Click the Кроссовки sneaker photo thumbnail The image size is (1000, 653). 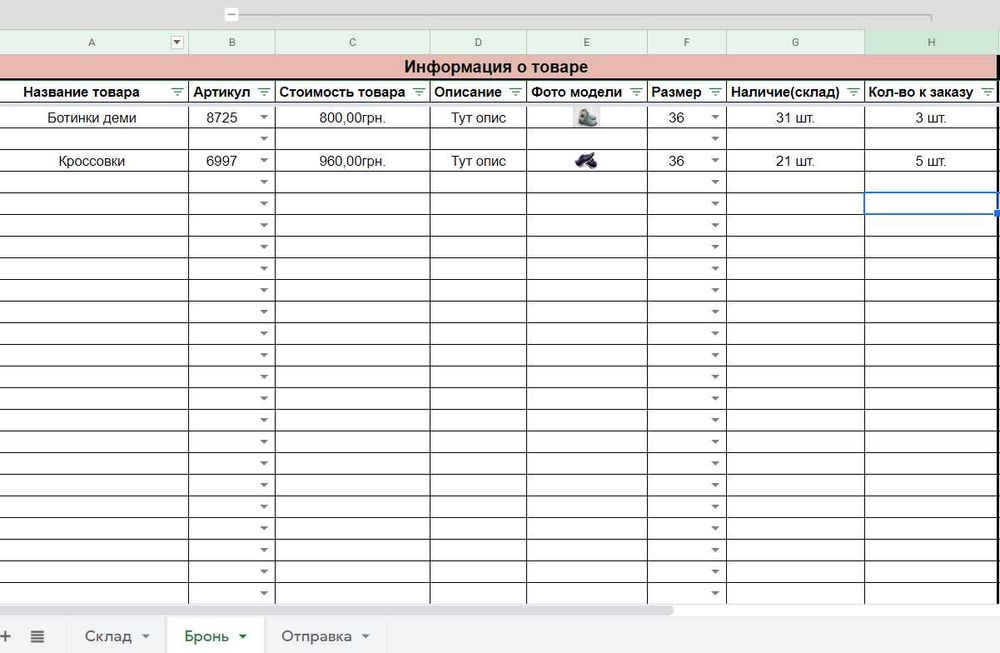586,161
